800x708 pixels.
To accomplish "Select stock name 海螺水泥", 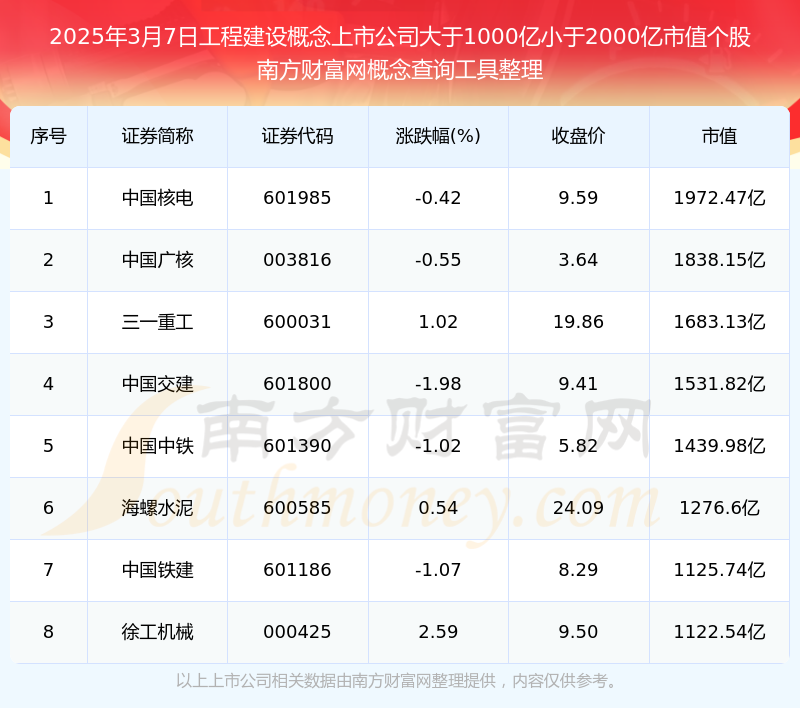I will tap(157, 508).
